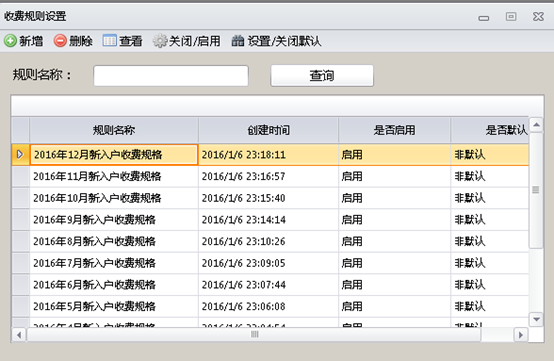Image resolution: width=554 pixels, height=361 pixels.
Task: Click the horizontal scrollbar thumb
Action: coord(254,335)
